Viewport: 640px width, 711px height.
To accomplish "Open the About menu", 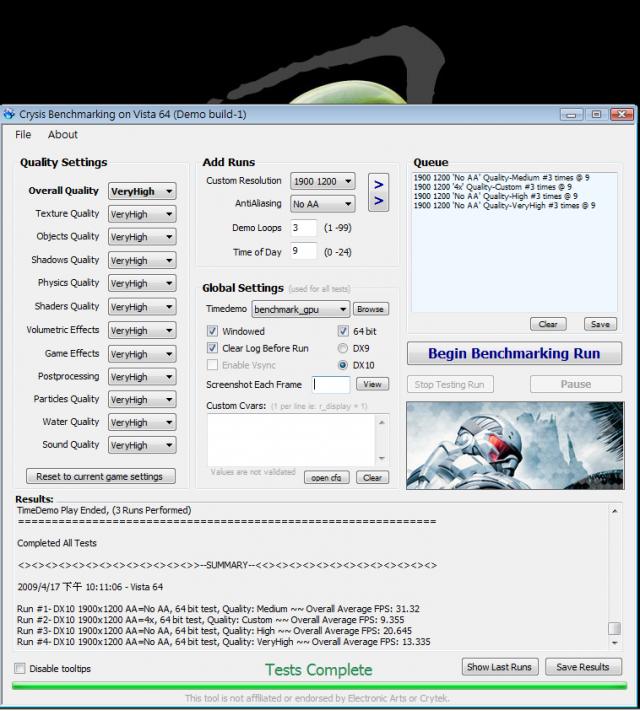I will tap(63, 135).
